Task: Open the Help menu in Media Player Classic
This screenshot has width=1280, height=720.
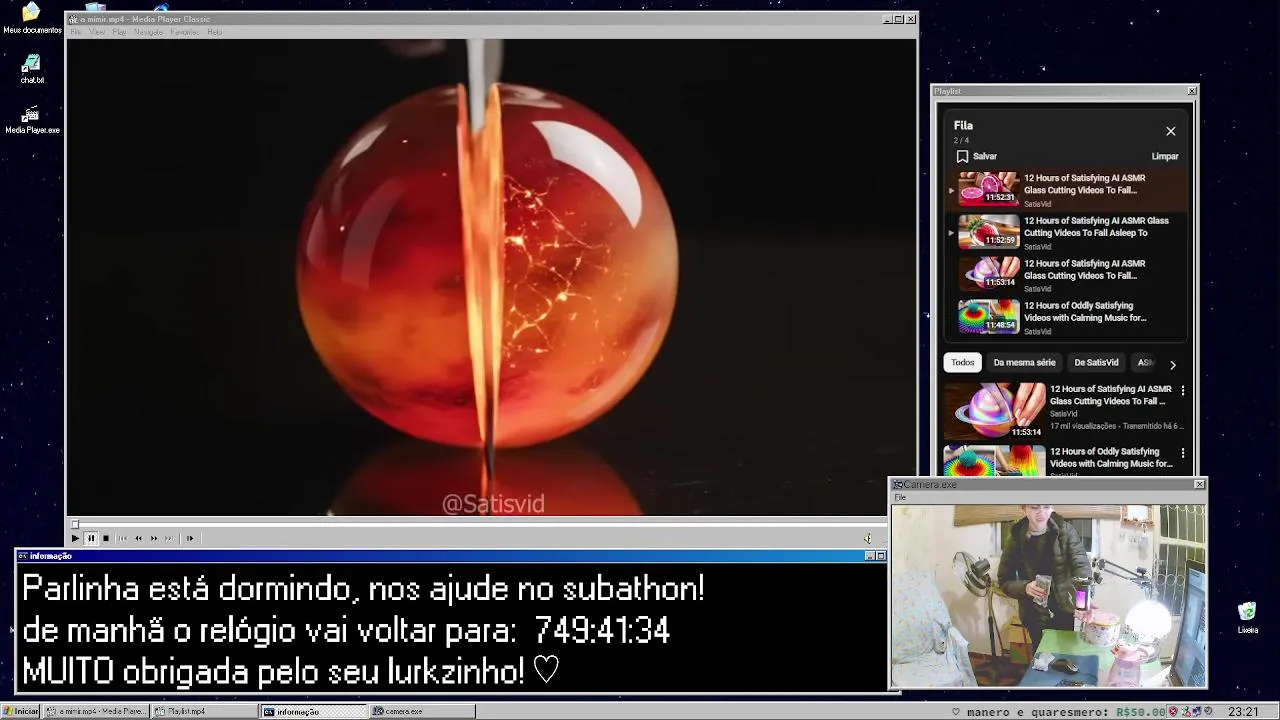Action: (x=214, y=32)
